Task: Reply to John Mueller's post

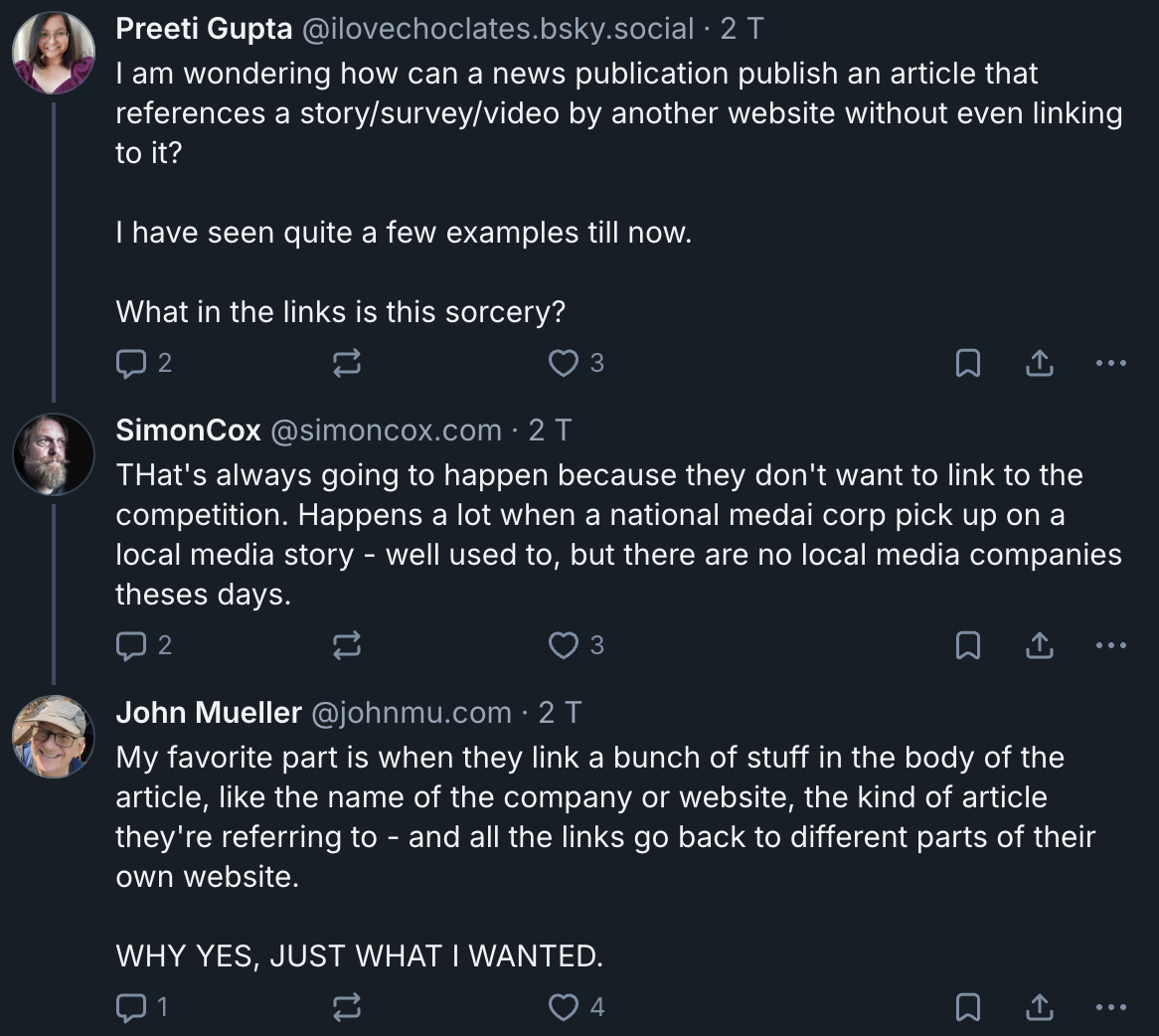Action: click(x=131, y=1008)
